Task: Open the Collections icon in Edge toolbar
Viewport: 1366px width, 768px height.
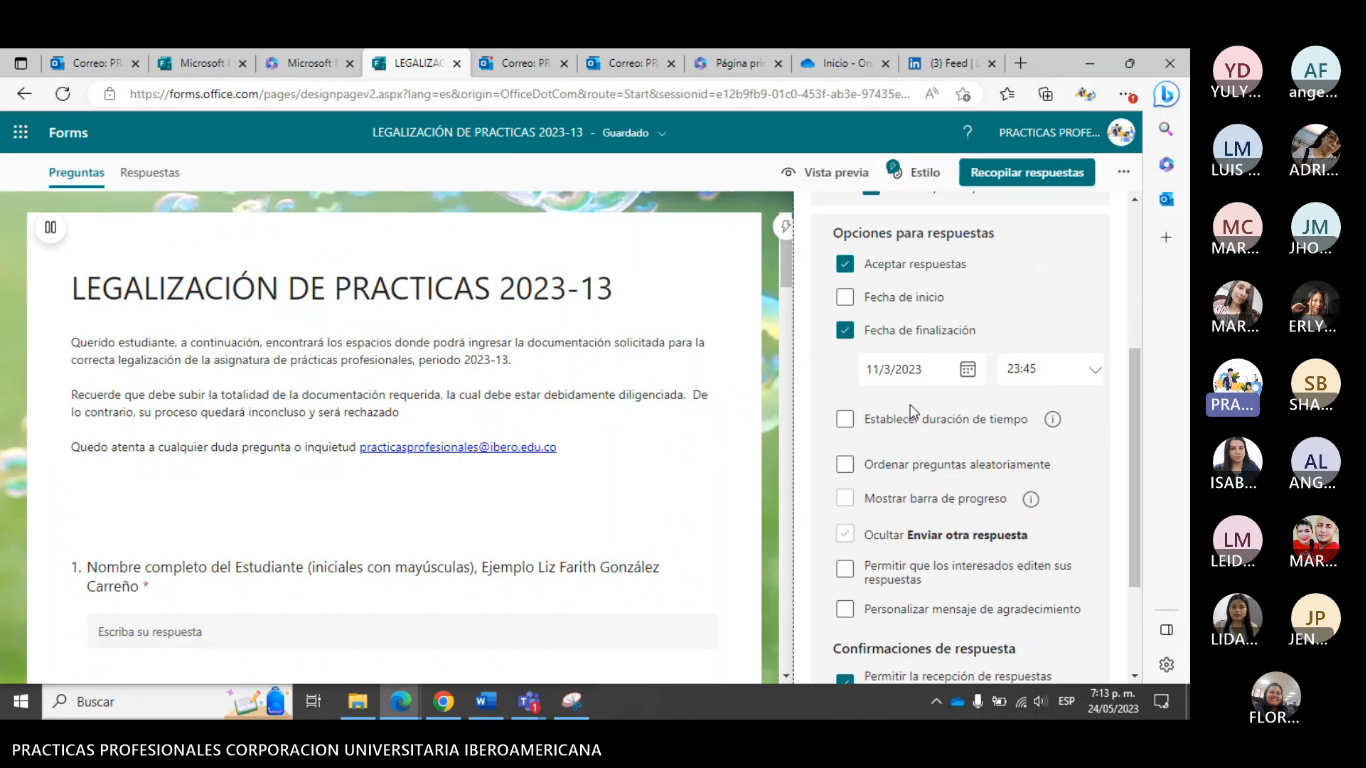Action: point(1046,94)
